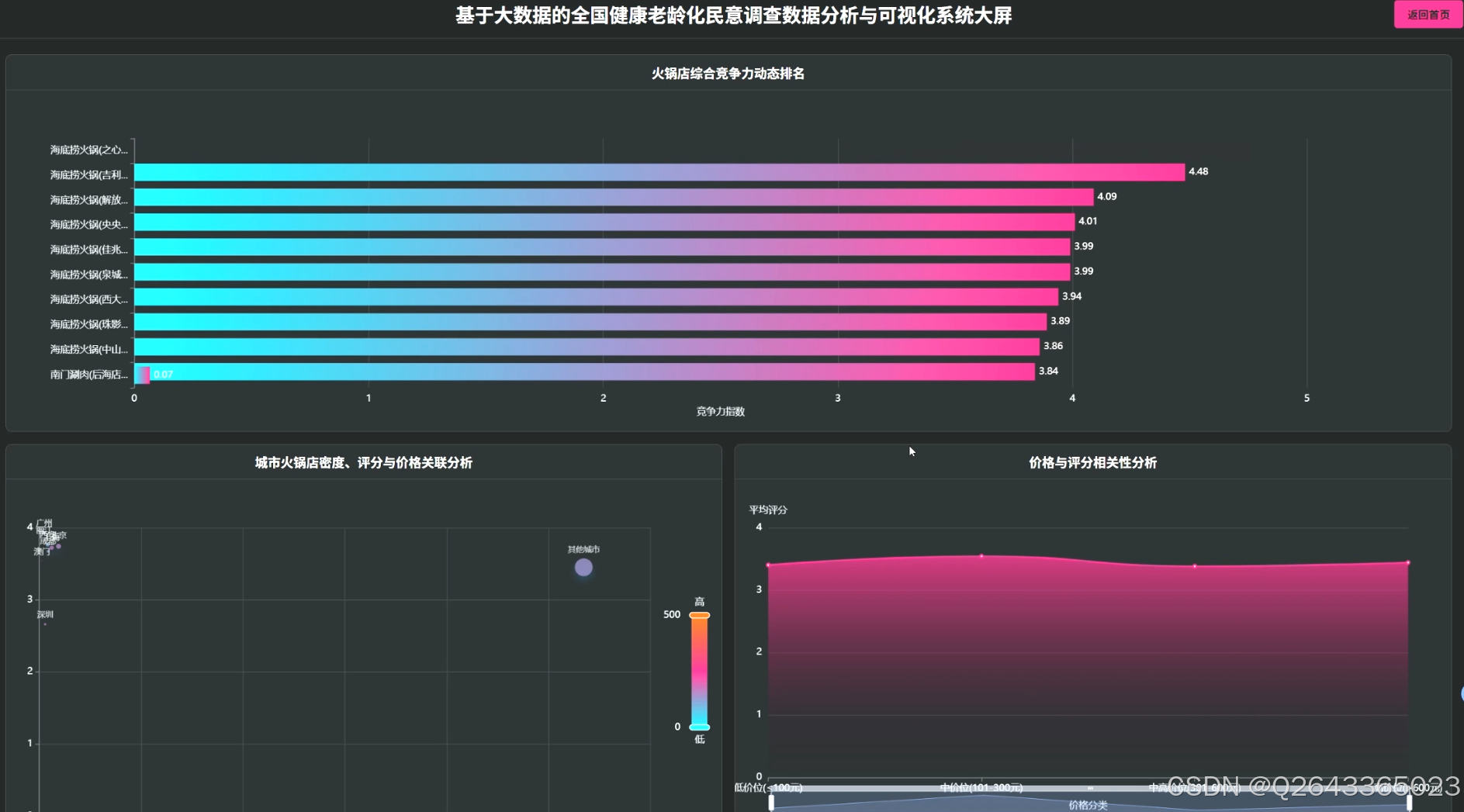Click the value label 4.48
Viewport: 1464px width, 812px height.
[x=1198, y=171]
